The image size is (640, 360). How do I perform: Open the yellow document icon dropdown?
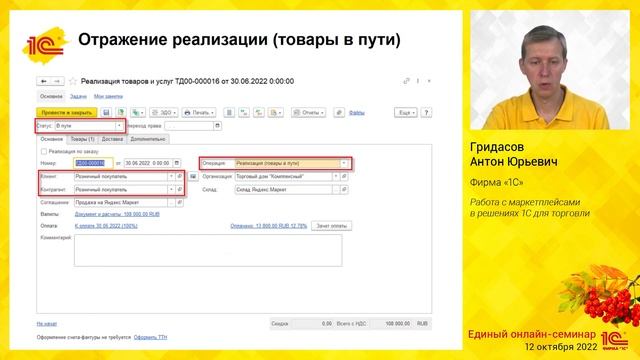(276, 112)
